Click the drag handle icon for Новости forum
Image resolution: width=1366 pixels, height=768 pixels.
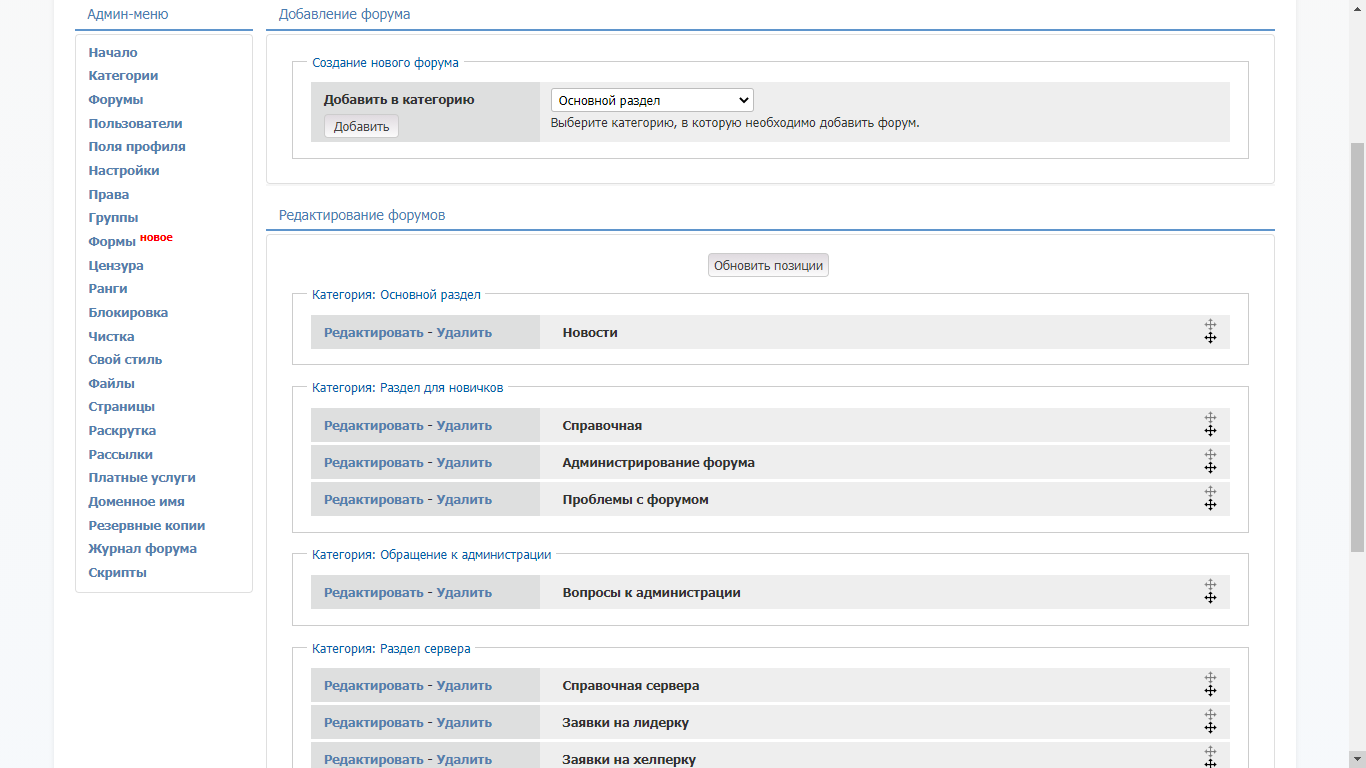pos(1209,332)
